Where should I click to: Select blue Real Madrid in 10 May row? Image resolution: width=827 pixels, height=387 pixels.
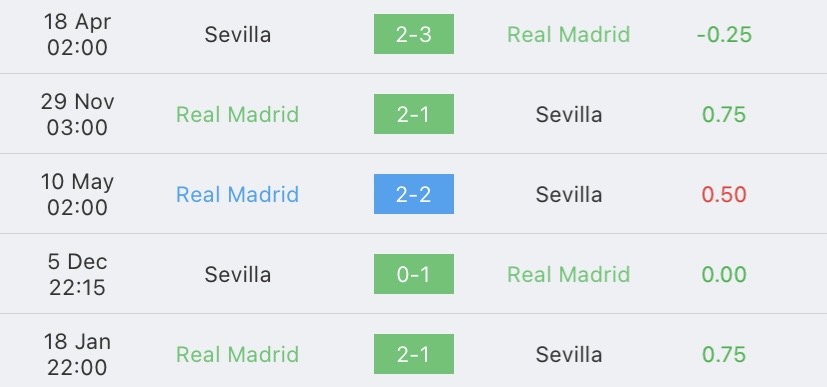237,195
